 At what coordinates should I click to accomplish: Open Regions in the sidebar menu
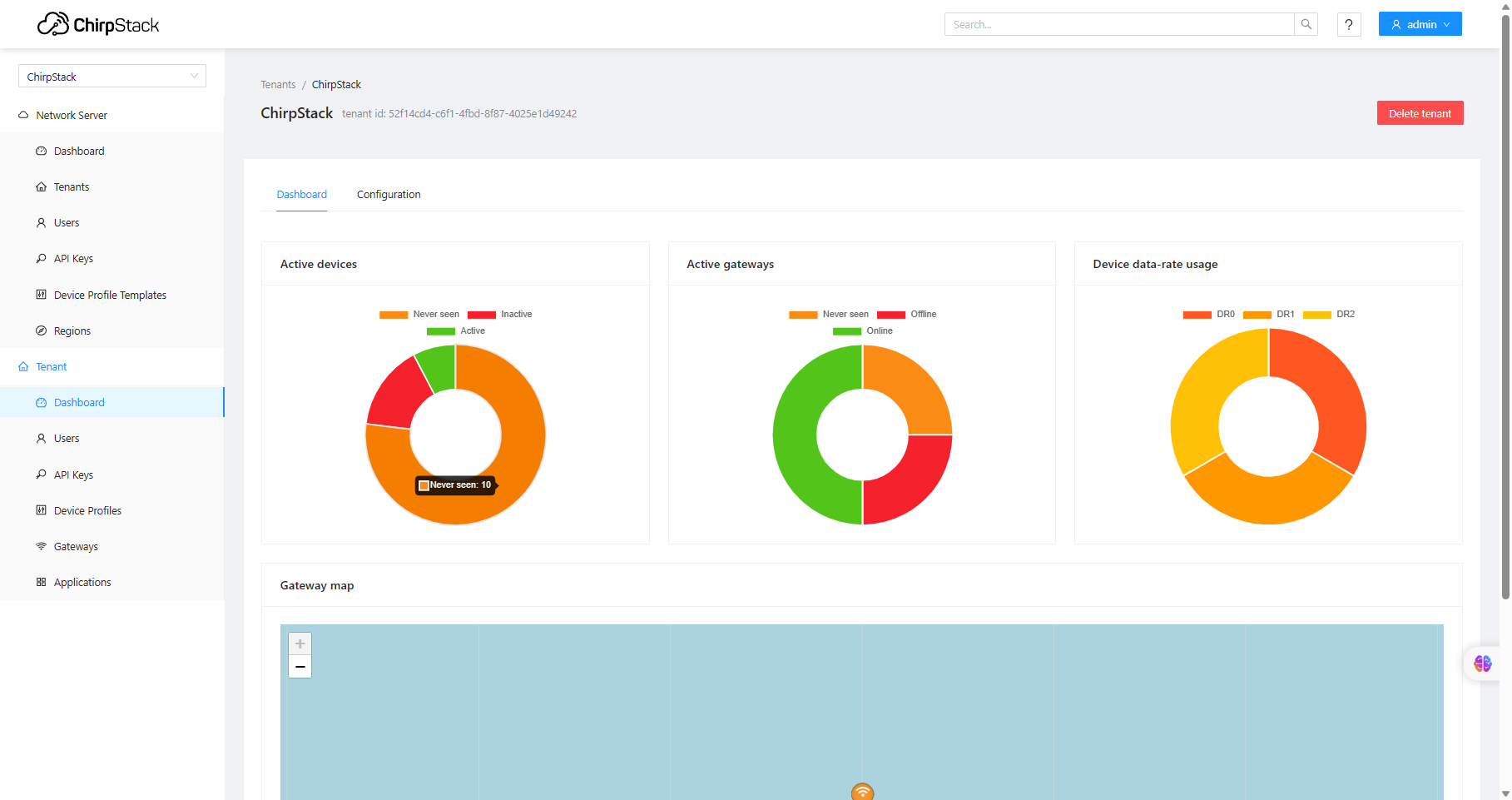tap(112, 330)
